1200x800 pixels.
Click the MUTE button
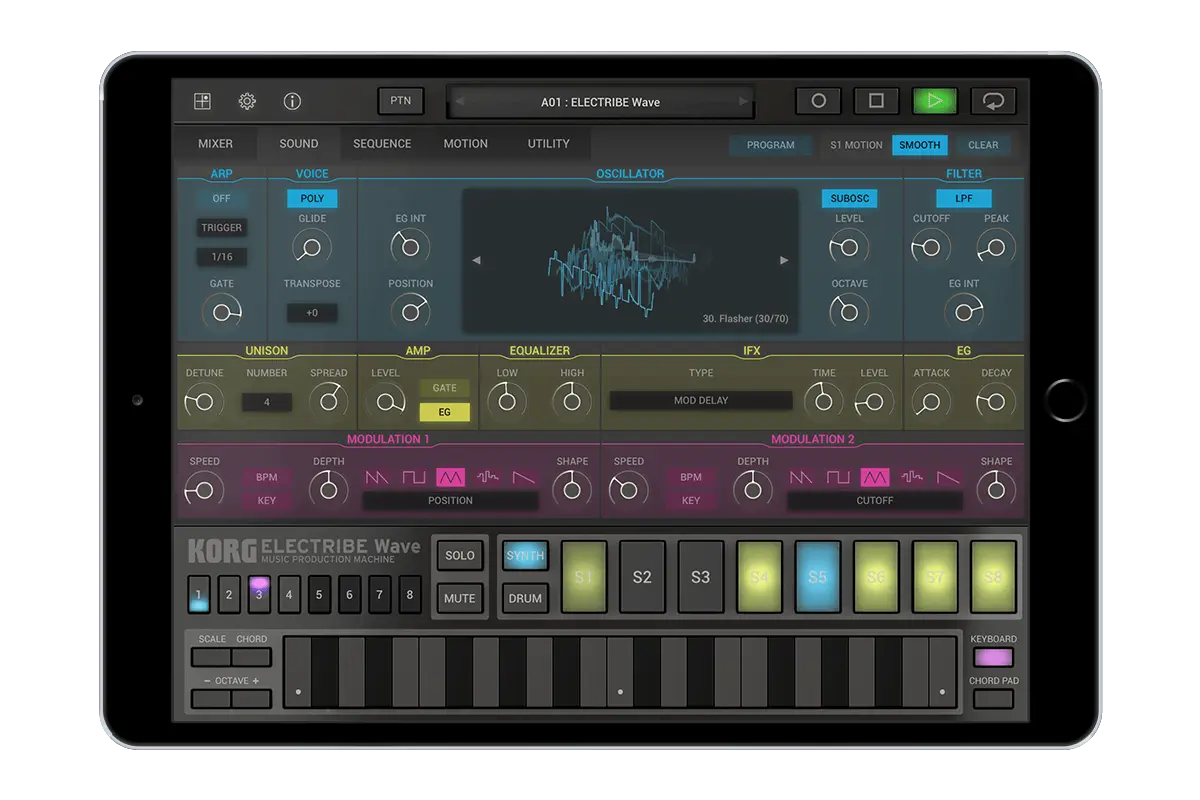[460, 598]
